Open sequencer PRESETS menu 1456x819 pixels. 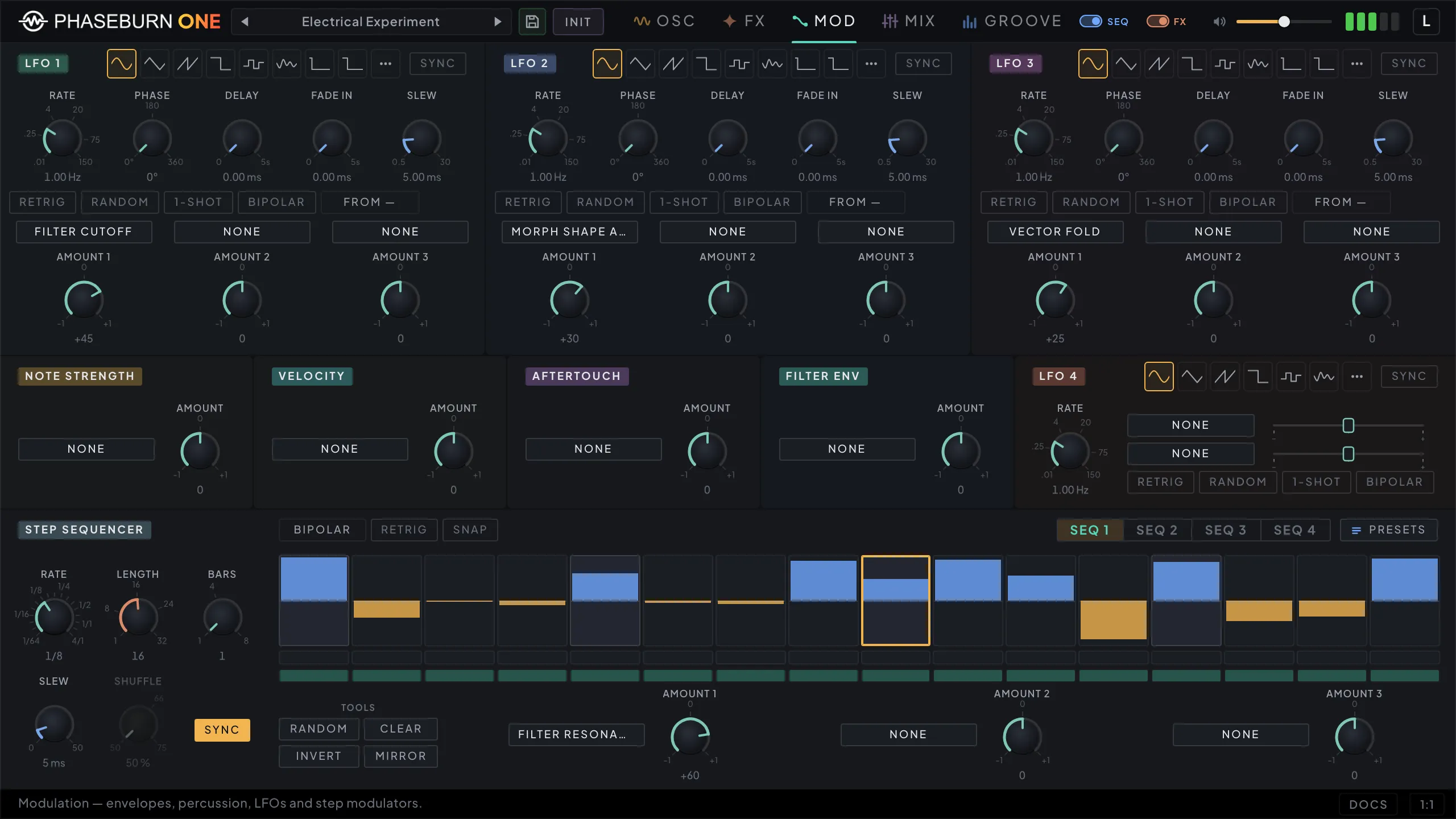click(x=1388, y=530)
